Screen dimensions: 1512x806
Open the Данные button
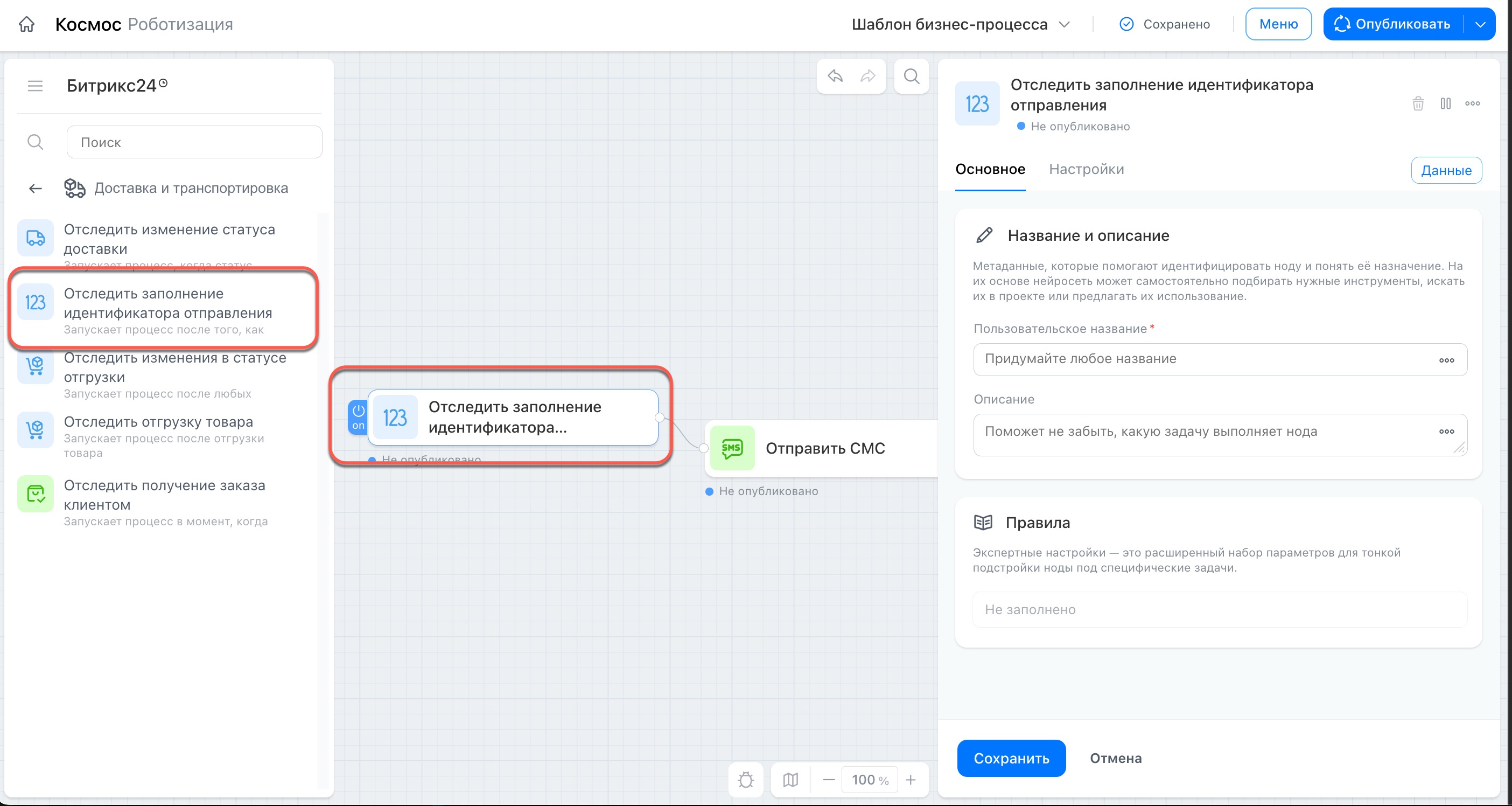(1446, 170)
